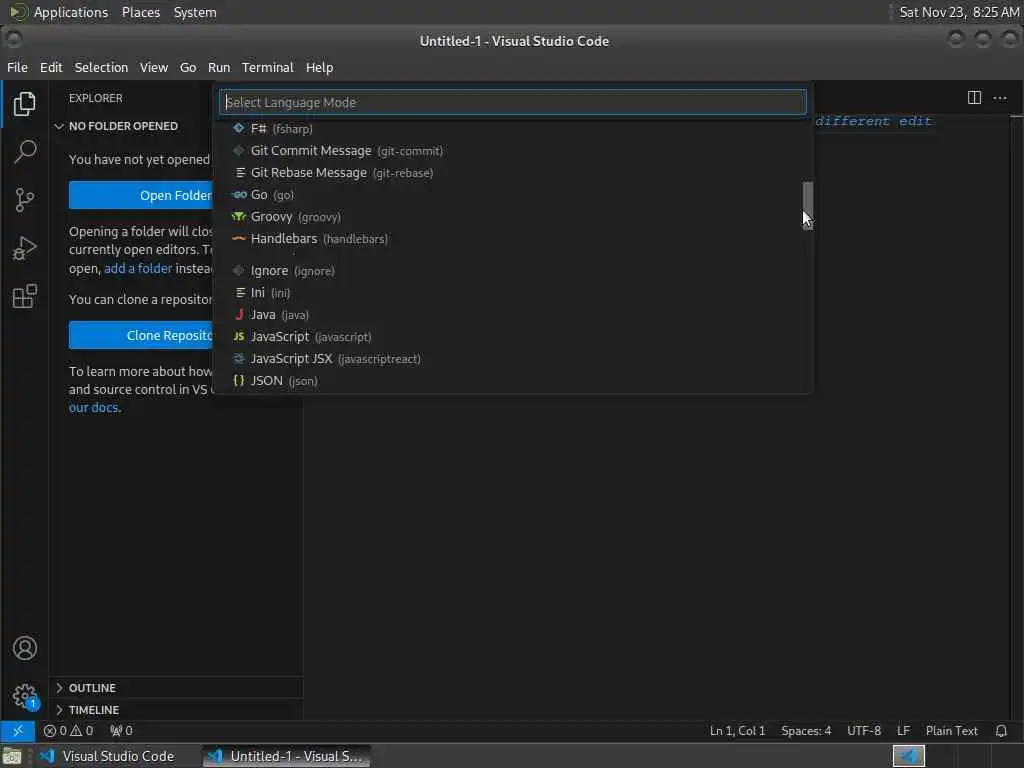This screenshot has width=1024, height=768.
Task: Open the notifications bell in status bar
Action: tap(1001, 731)
